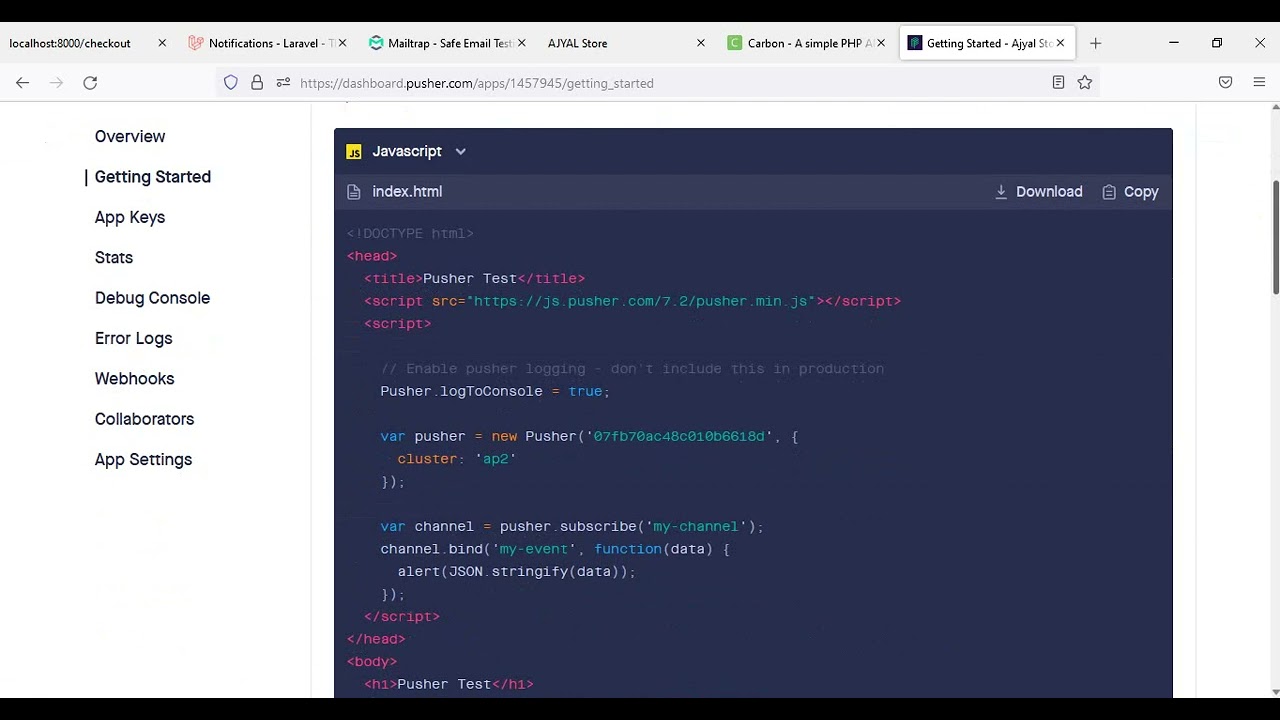
Task: Open Stats in the sidebar
Action: pyautogui.click(x=114, y=258)
